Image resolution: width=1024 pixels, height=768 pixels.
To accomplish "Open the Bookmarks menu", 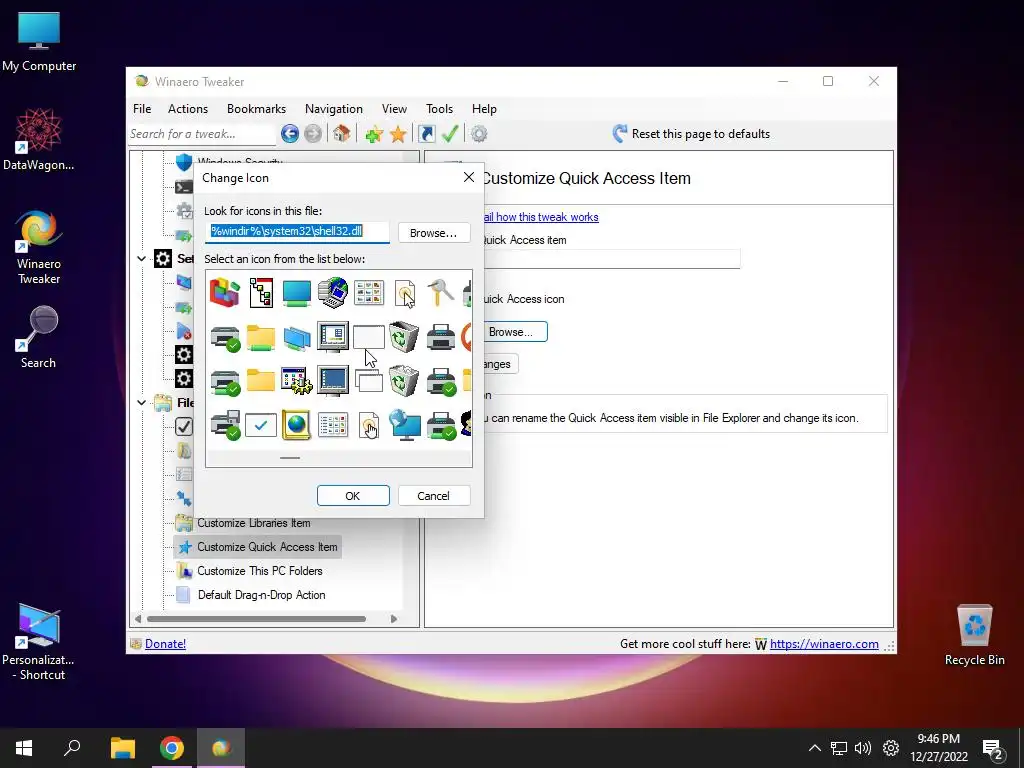I will coord(257,109).
